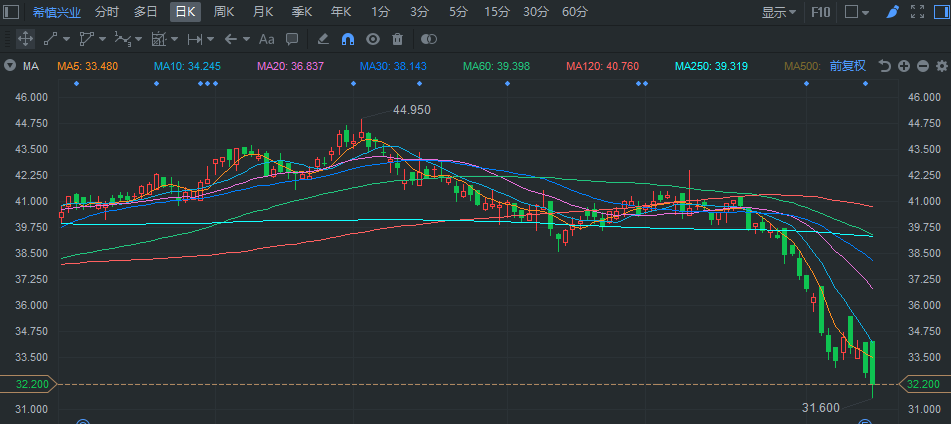Zoom in chart with plus icon

click(903, 66)
